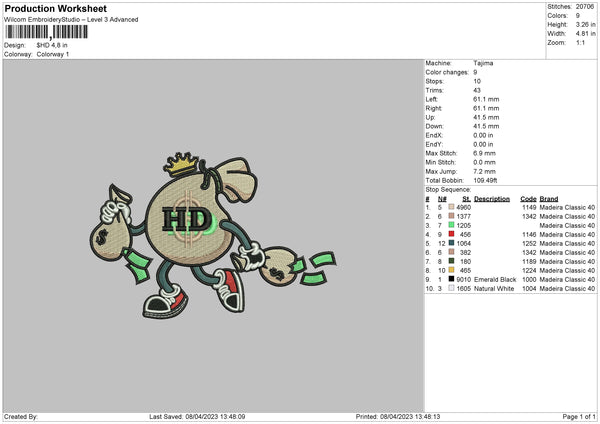Screen dimensions: 600x424
Task: Select the green swatch in the 1205 row
Action: pos(452,225)
